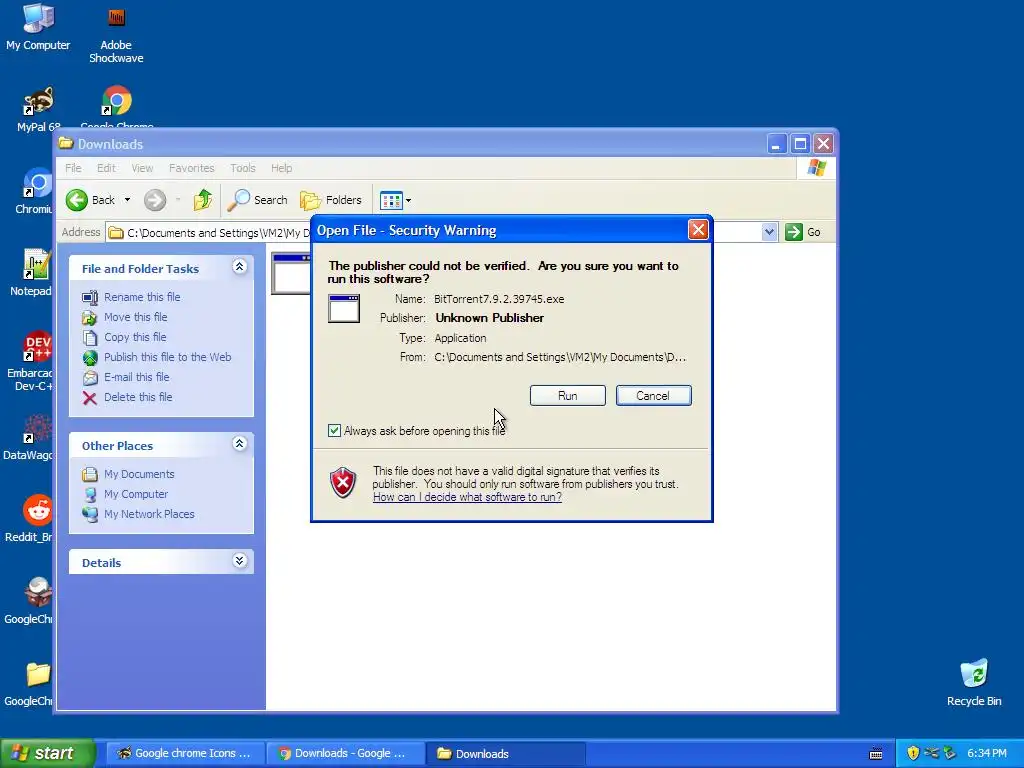Click the Forward arrow button
The height and width of the screenshot is (768, 1024).
click(x=155, y=200)
